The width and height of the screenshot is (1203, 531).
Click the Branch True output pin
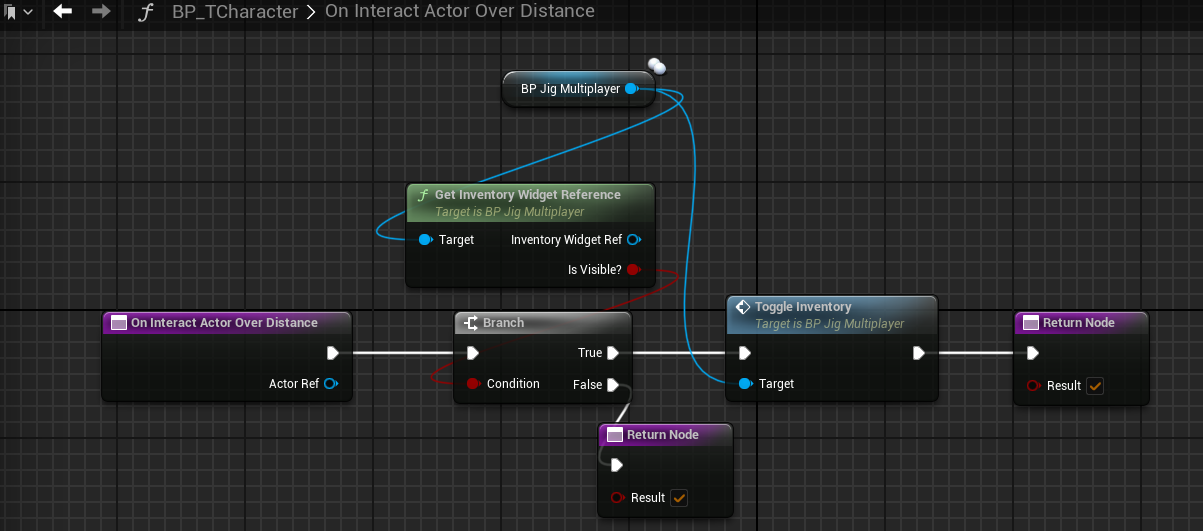612,352
